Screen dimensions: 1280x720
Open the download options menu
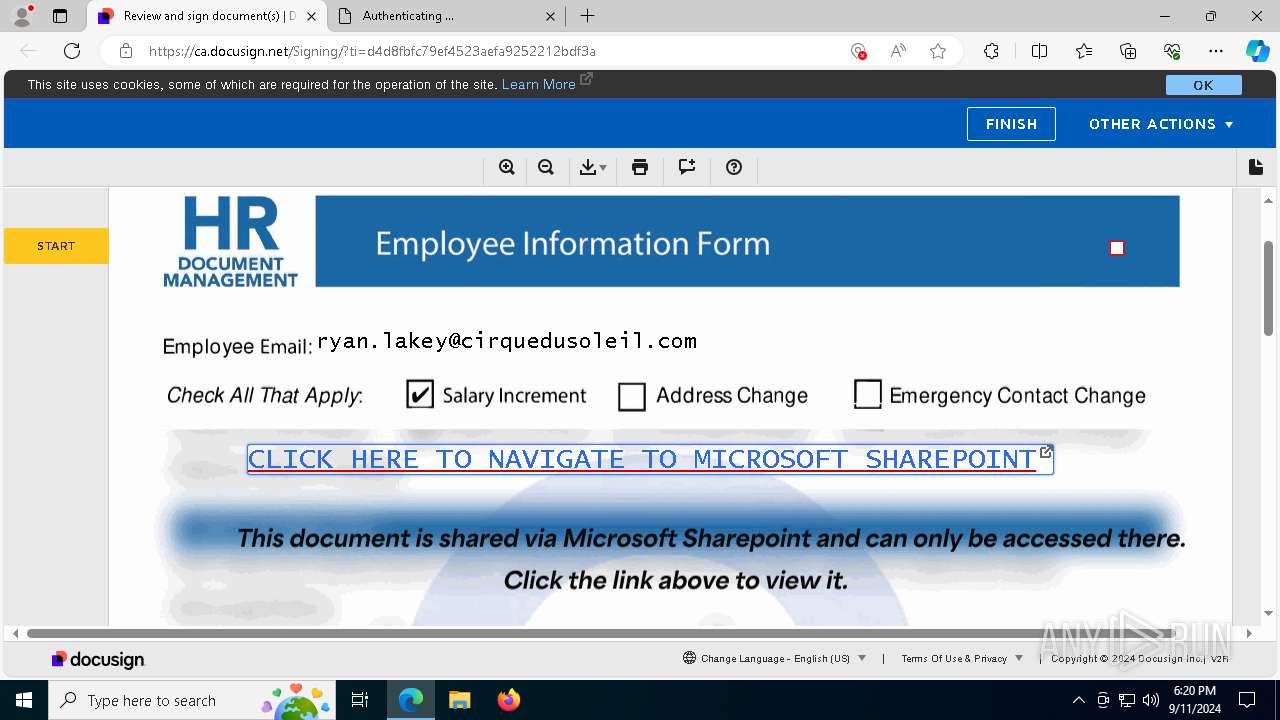[592, 167]
